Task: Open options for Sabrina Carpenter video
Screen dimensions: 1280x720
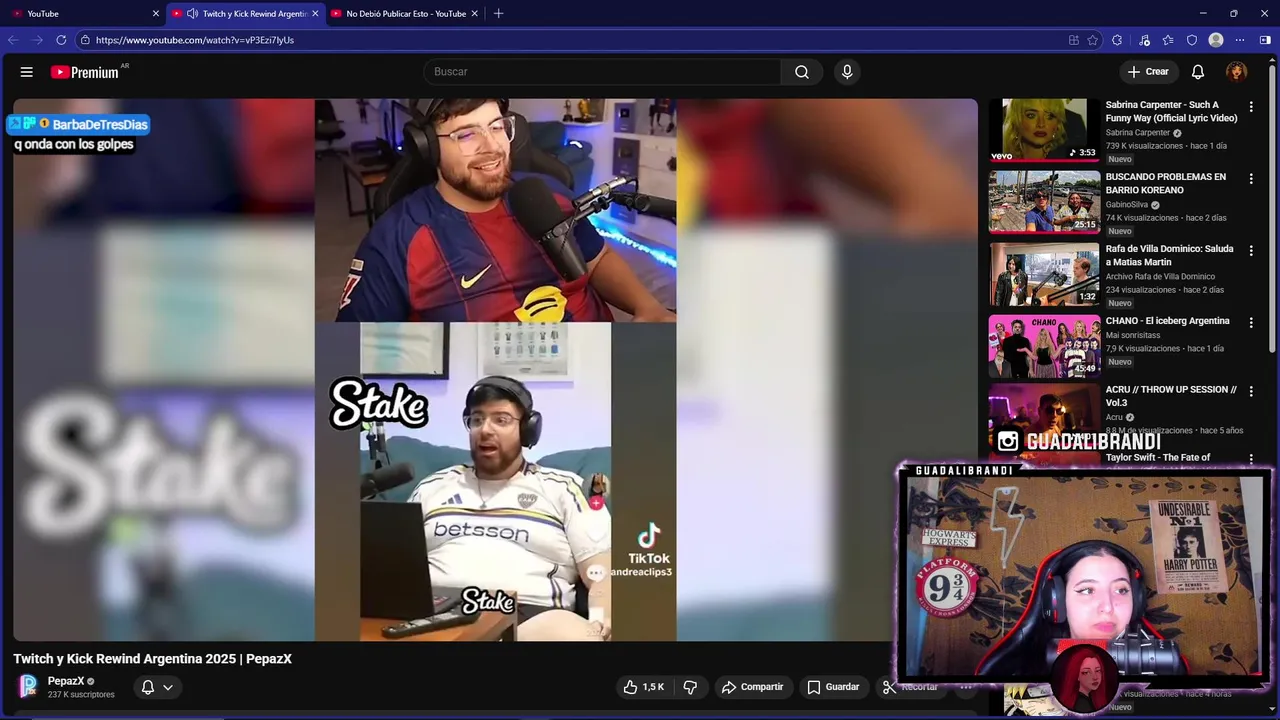Action: (x=1251, y=106)
